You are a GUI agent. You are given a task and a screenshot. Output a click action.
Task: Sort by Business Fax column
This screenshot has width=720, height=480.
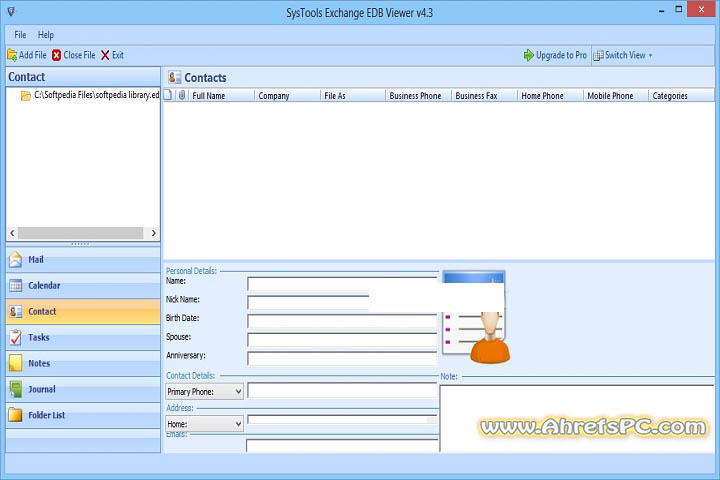point(484,96)
